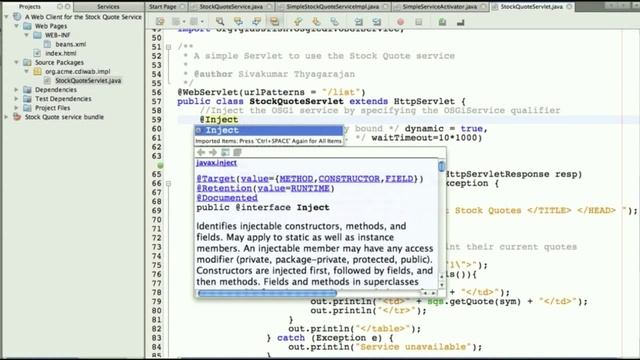This screenshot has width=640, height=360.
Task: Select index.html in project tree
Action: tap(61, 53)
